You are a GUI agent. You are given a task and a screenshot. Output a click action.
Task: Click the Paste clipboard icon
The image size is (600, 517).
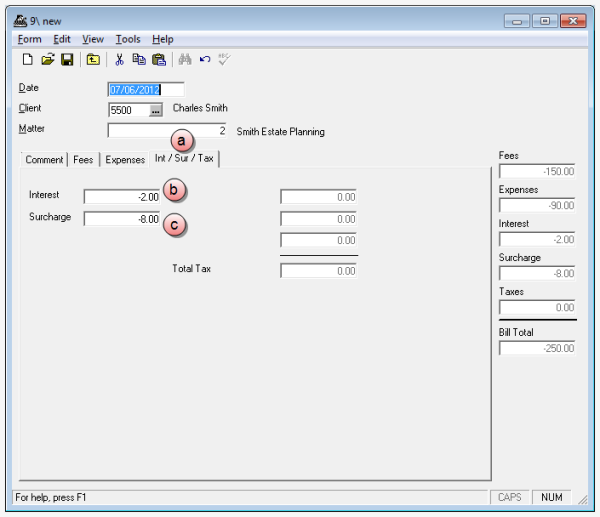(158, 60)
